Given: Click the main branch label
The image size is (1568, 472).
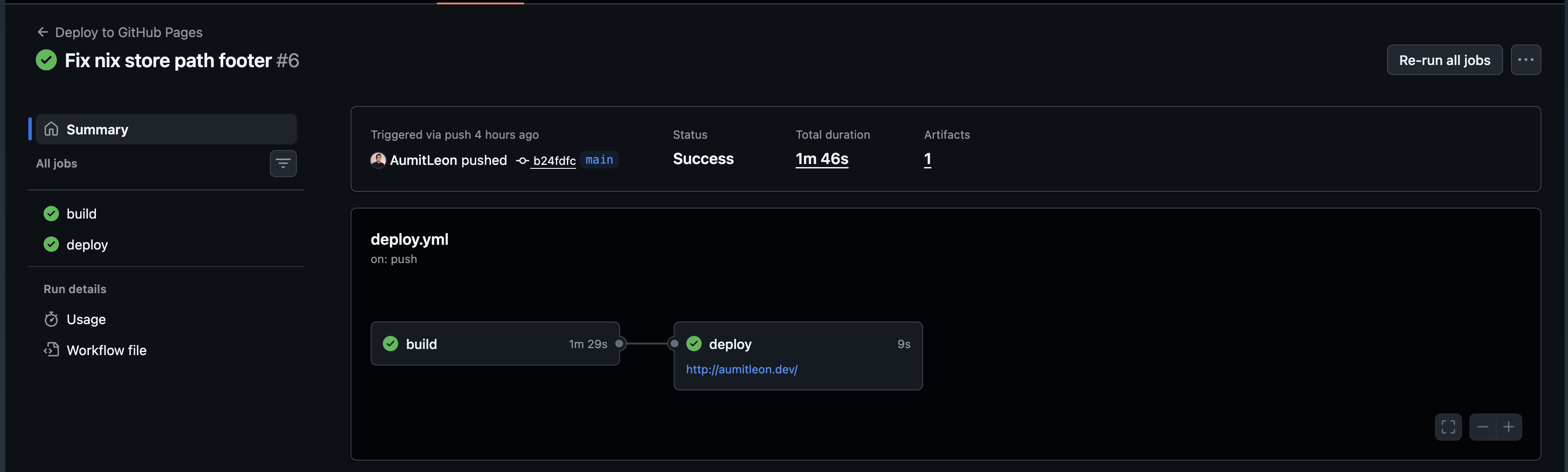Looking at the screenshot, I should [x=599, y=160].
